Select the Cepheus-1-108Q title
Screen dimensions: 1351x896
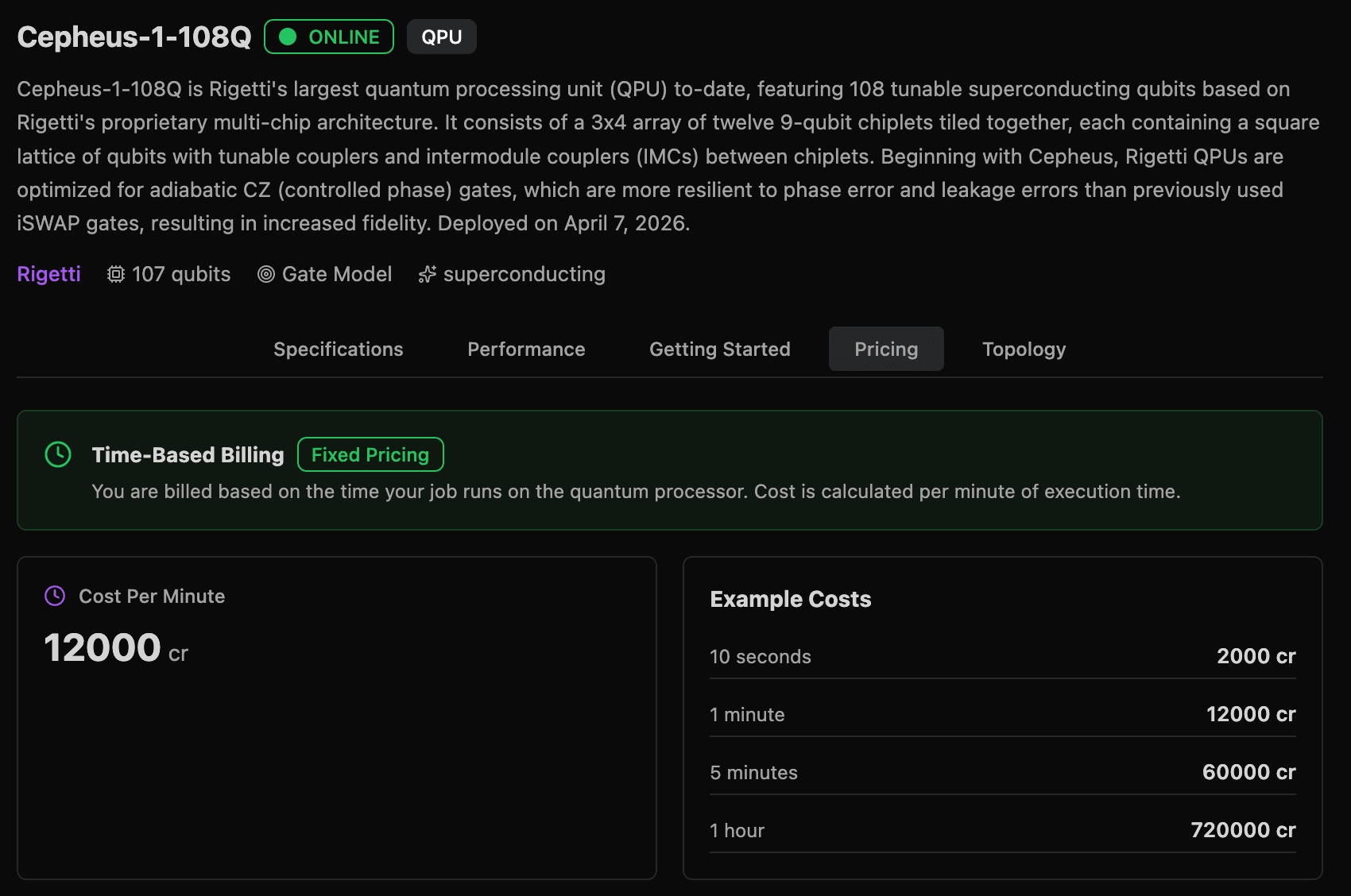click(x=134, y=37)
